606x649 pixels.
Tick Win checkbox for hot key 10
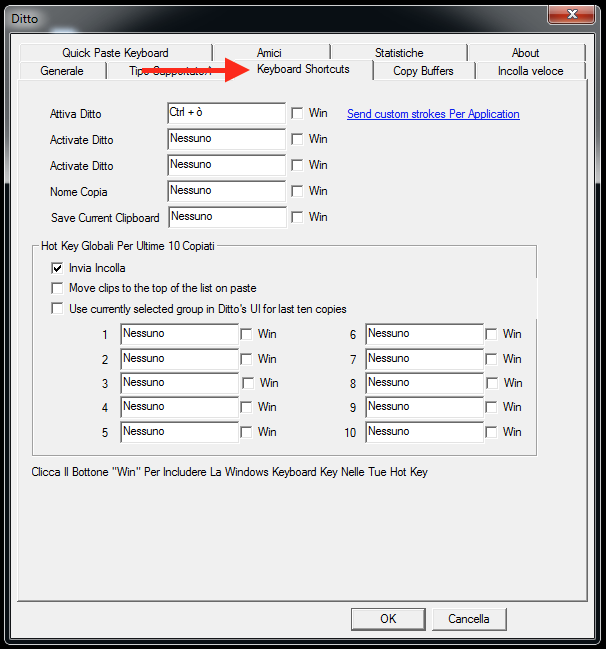[491, 432]
